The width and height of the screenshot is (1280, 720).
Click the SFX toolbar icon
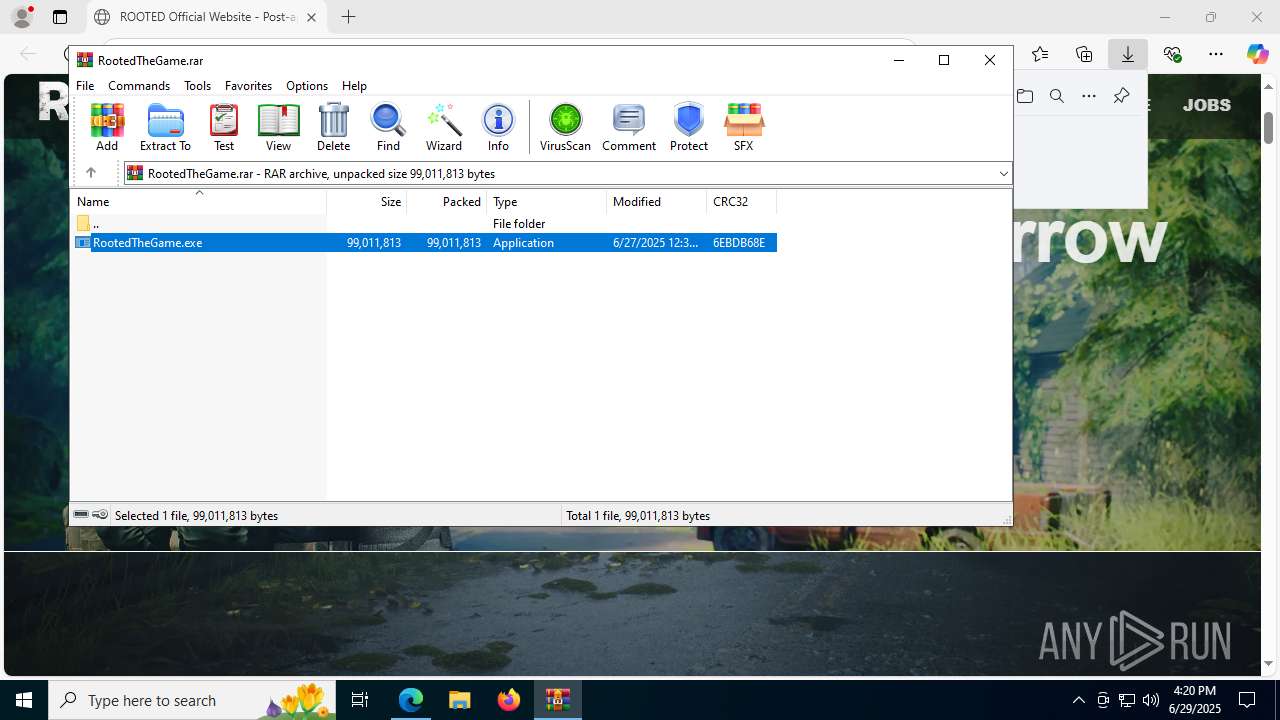click(x=743, y=127)
